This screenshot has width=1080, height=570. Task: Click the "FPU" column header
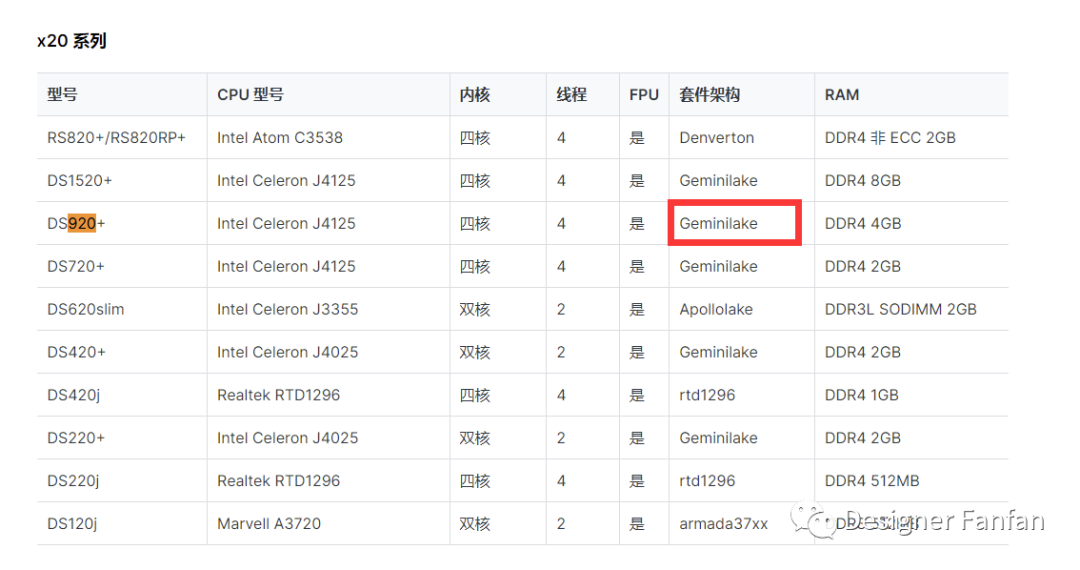(644, 95)
